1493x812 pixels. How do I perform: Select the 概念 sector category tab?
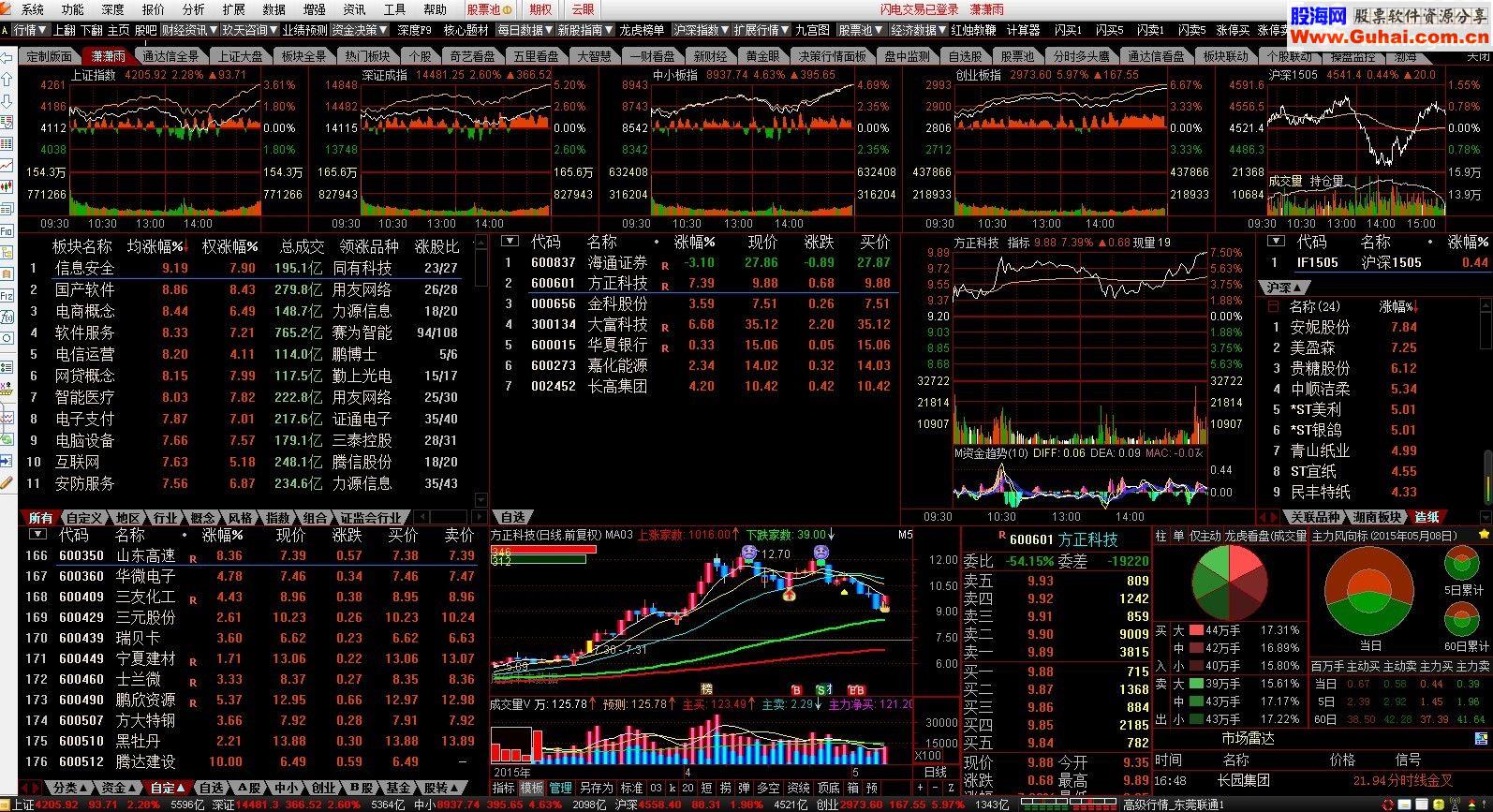tap(202, 518)
